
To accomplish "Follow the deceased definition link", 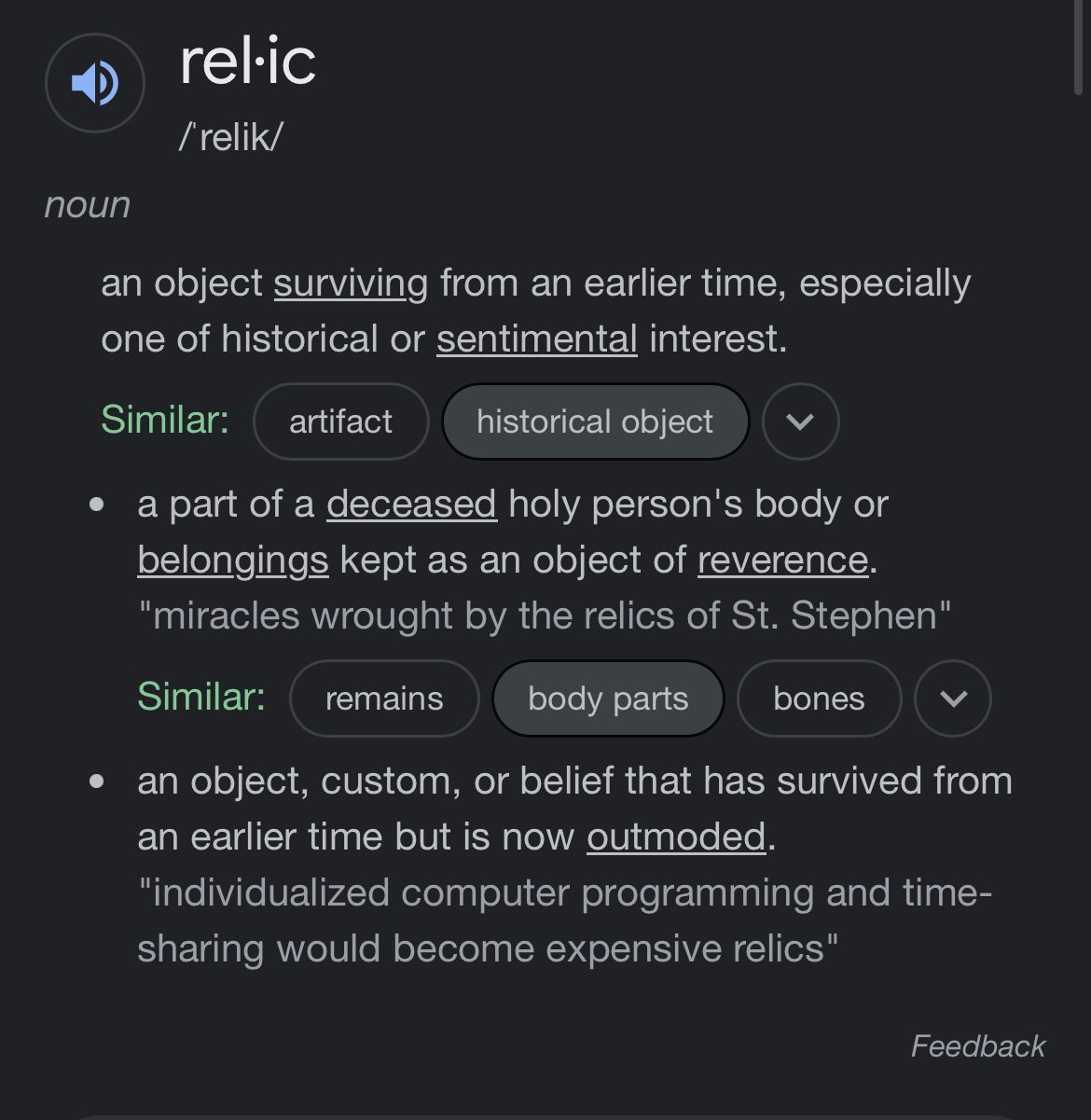I will (x=411, y=505).
